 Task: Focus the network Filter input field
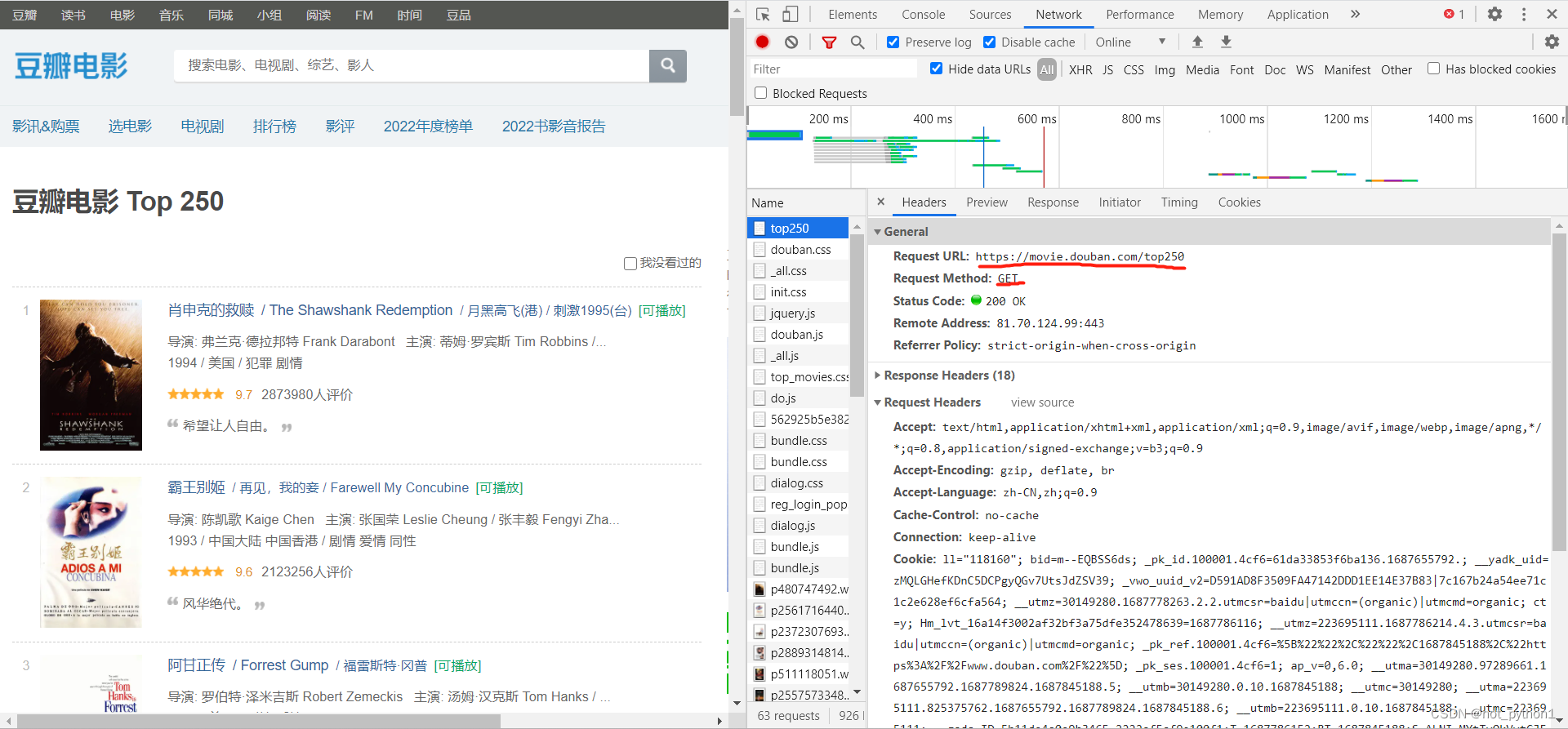click(833, 69)
